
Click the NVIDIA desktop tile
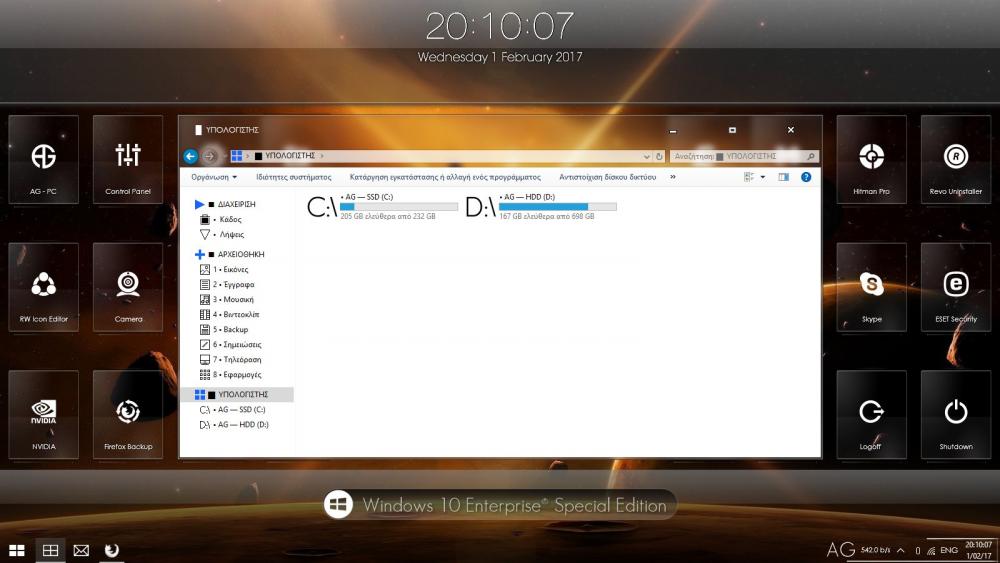coord(43,414)
